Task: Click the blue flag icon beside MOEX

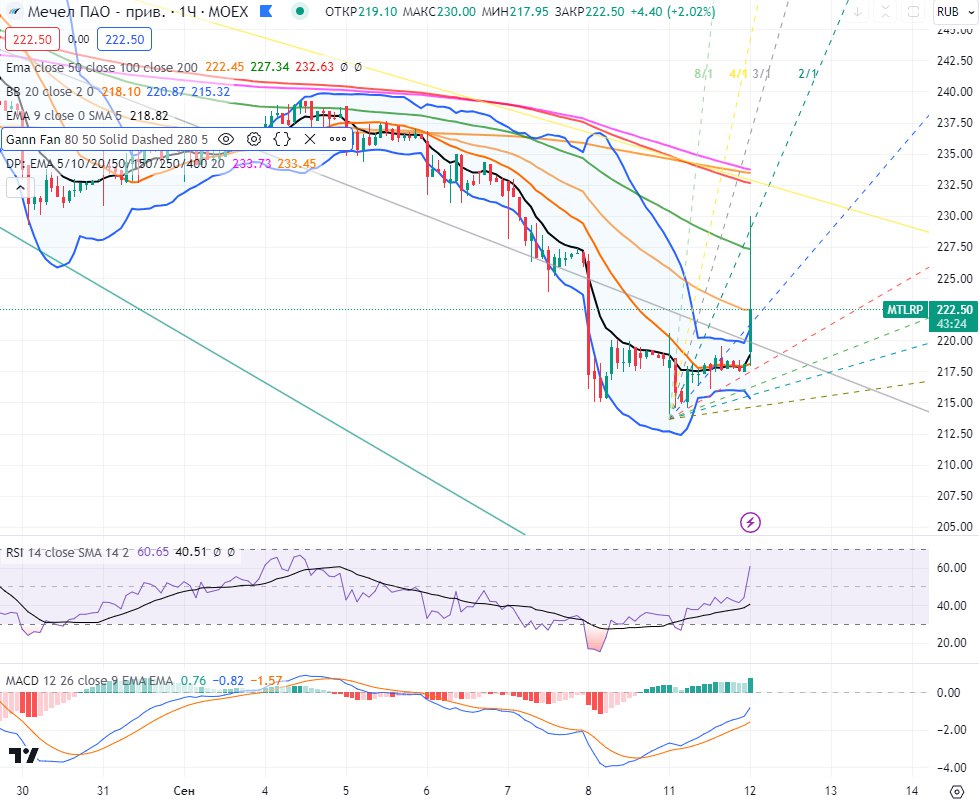Action: [x=264, y=13]
